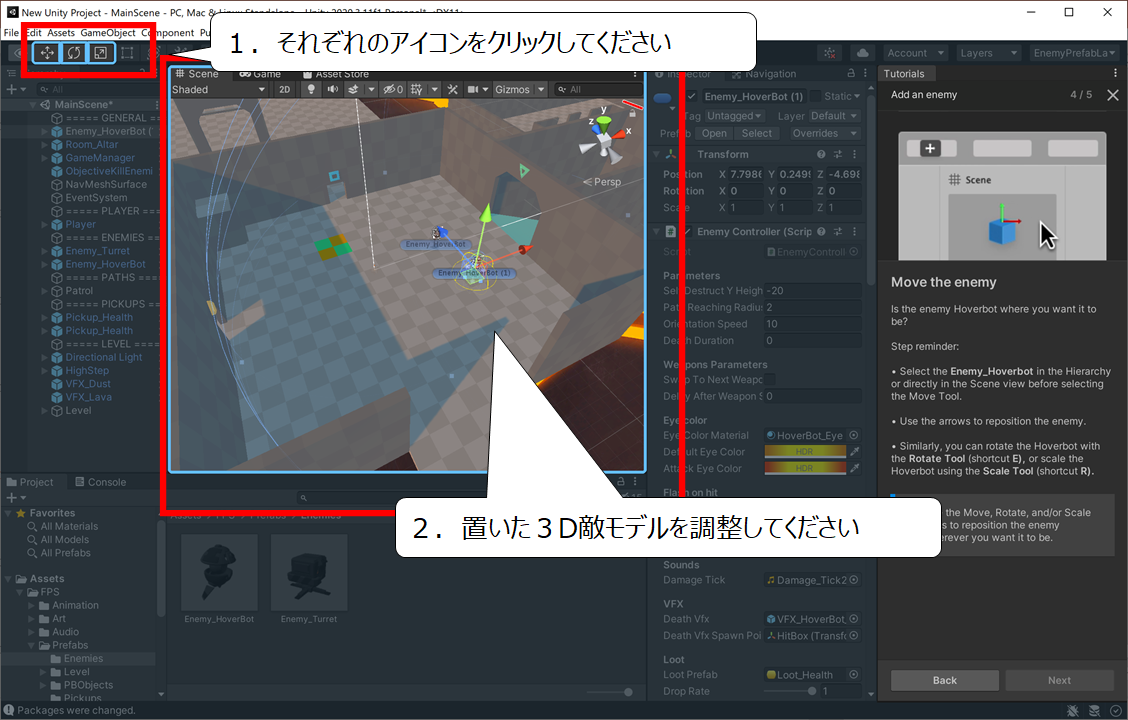Open the Default layer dropdown
This screenshot has width=1128, height=720.
(834, 116)
